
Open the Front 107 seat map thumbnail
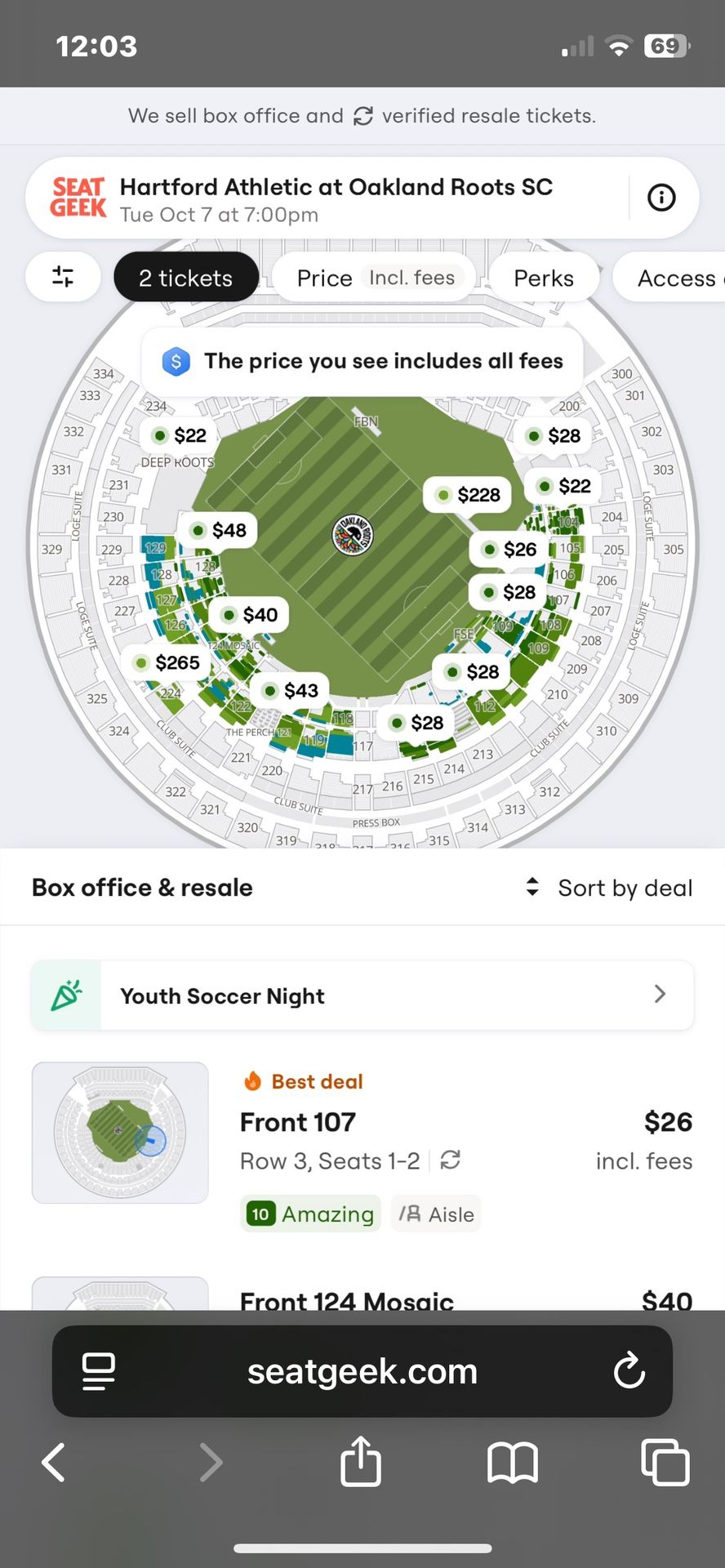click(120, 1132)
